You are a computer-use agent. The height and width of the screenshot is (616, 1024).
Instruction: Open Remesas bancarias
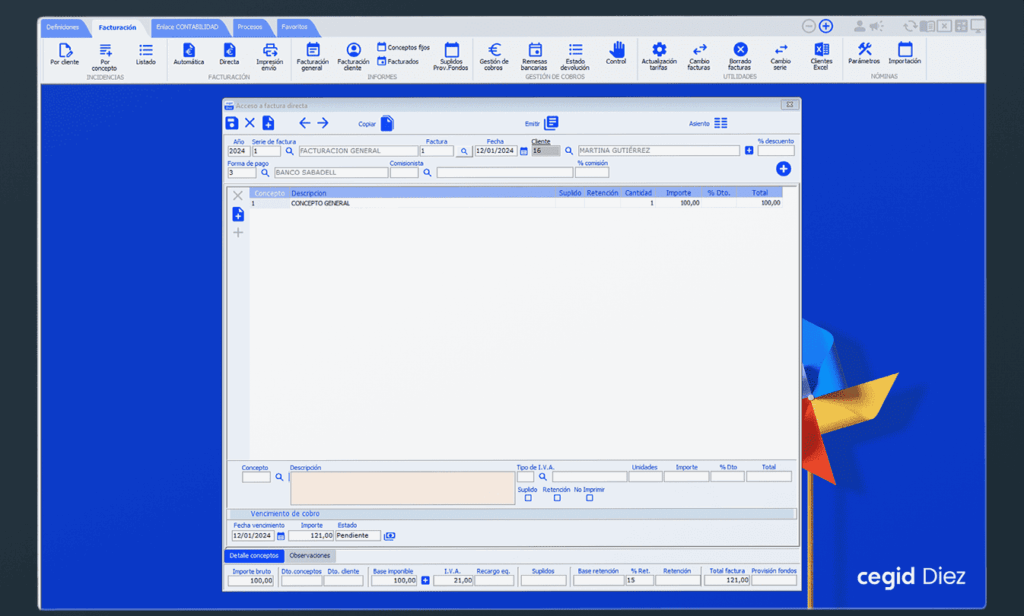(x=534, y=57)
